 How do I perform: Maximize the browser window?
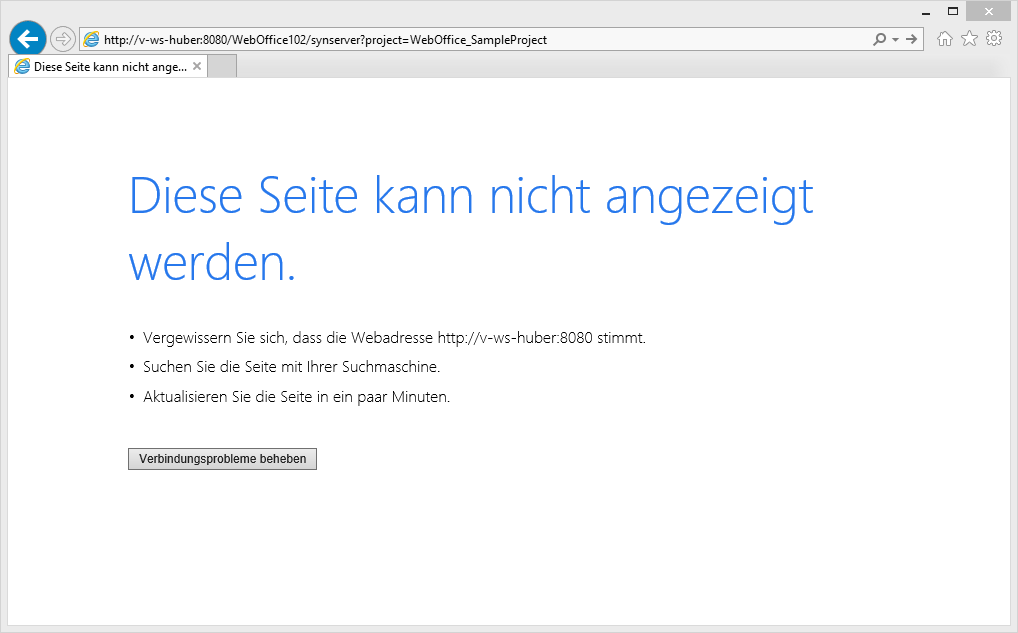(x=953, y=10)
